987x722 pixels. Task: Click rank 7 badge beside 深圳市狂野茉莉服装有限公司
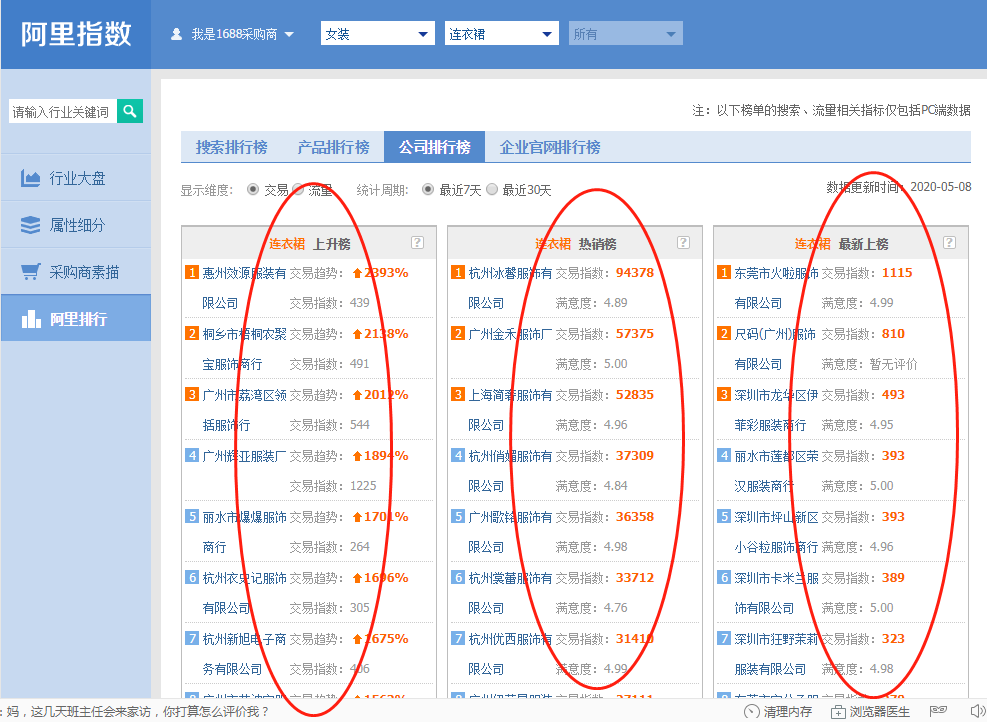[724, 639]
